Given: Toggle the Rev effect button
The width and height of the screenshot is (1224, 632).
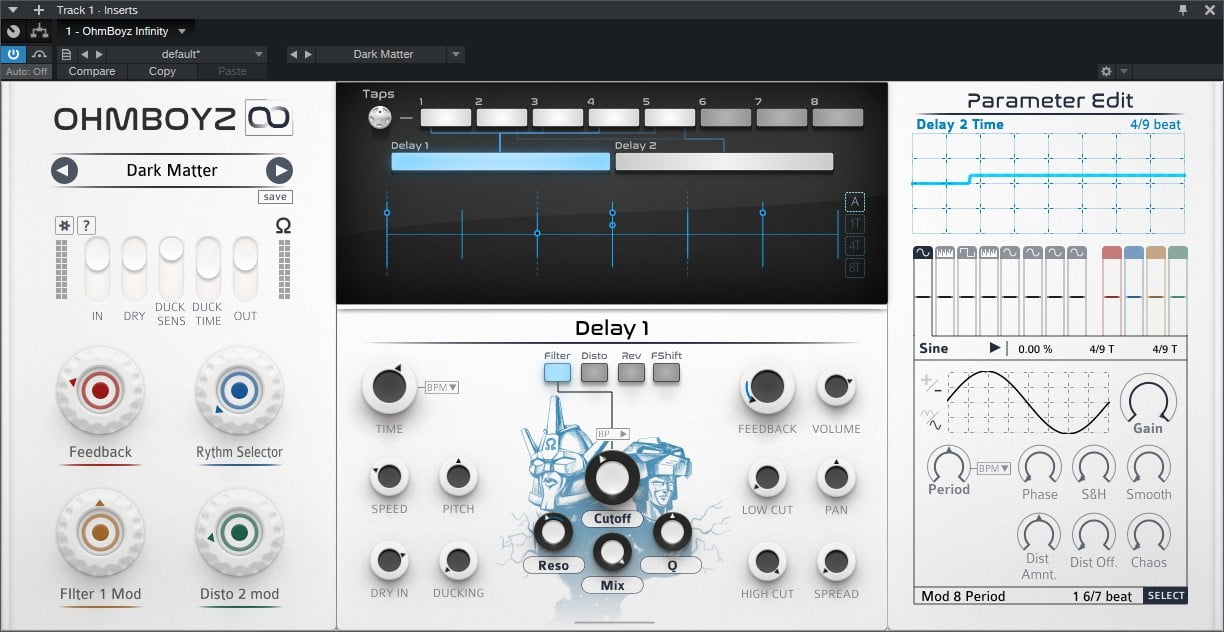Looking at the screenshot, I should (x=631, y=373).
